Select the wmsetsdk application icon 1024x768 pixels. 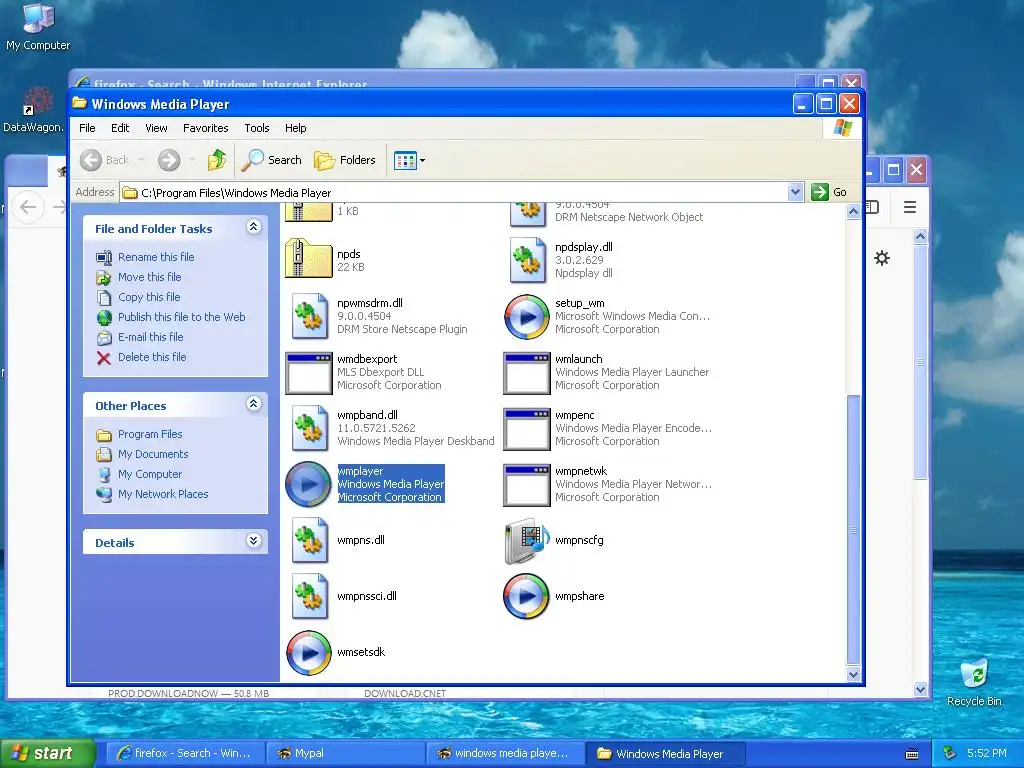308,652
